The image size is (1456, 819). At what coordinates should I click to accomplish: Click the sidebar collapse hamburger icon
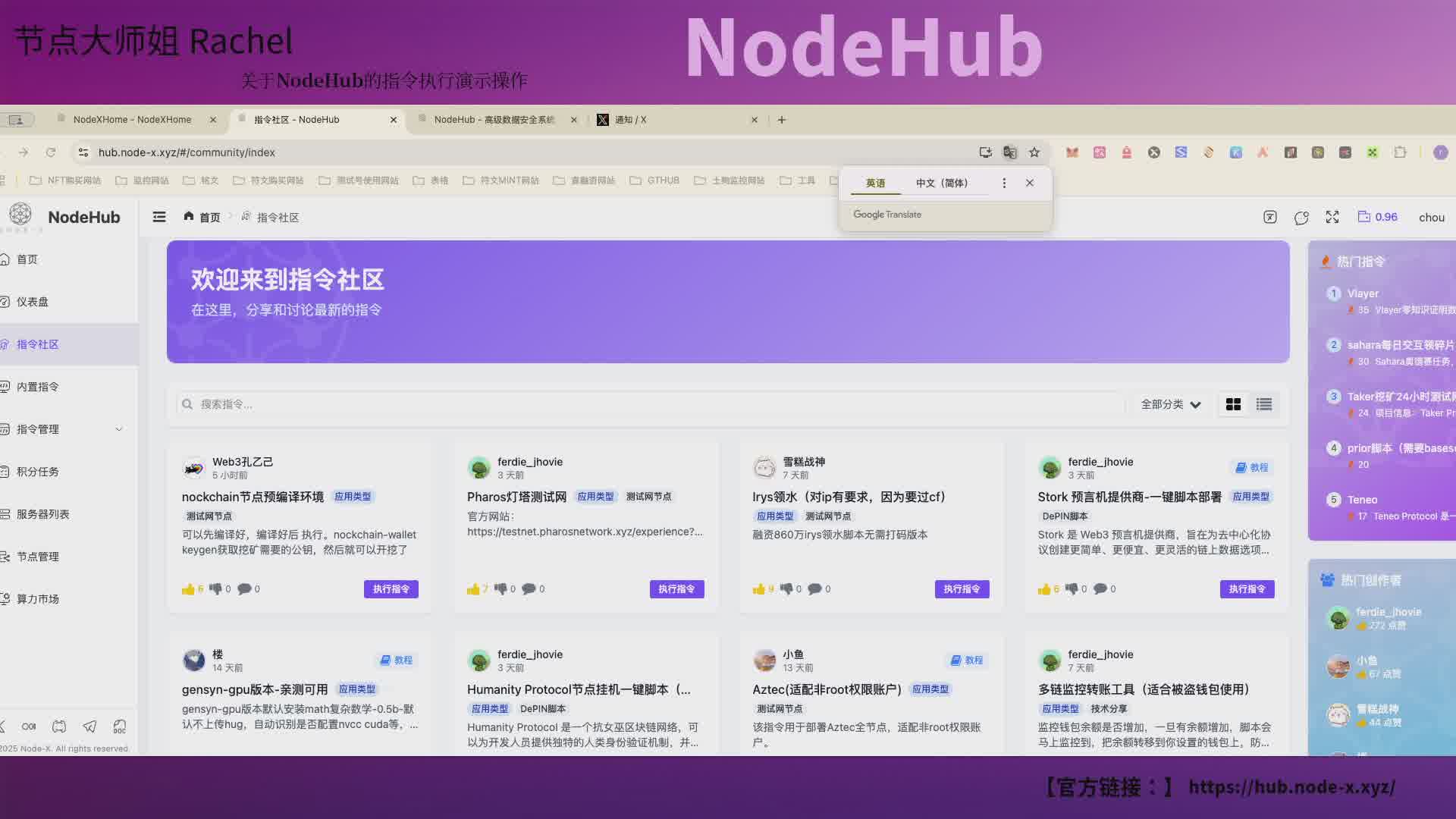159,217
